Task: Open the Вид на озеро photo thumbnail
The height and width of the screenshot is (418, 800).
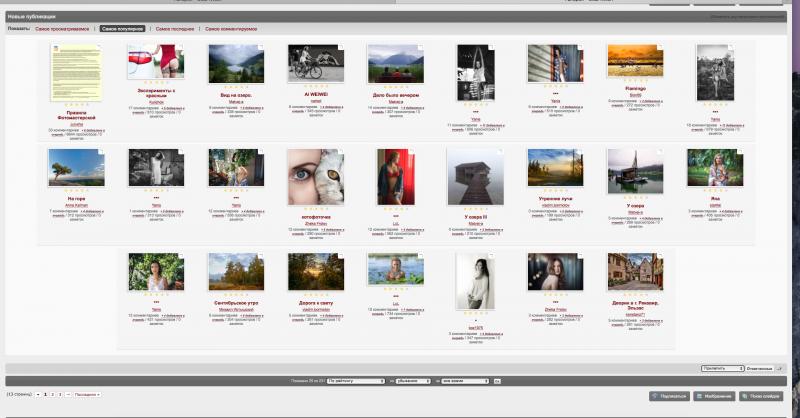Action: (x=236, y=64)
